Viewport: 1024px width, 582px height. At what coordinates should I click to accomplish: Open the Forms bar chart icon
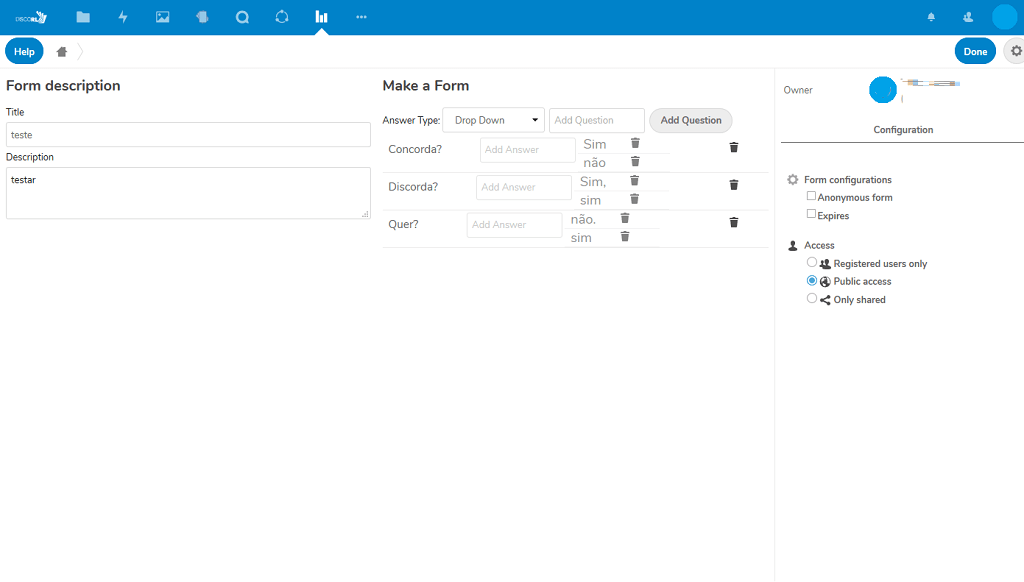point(321,17)
